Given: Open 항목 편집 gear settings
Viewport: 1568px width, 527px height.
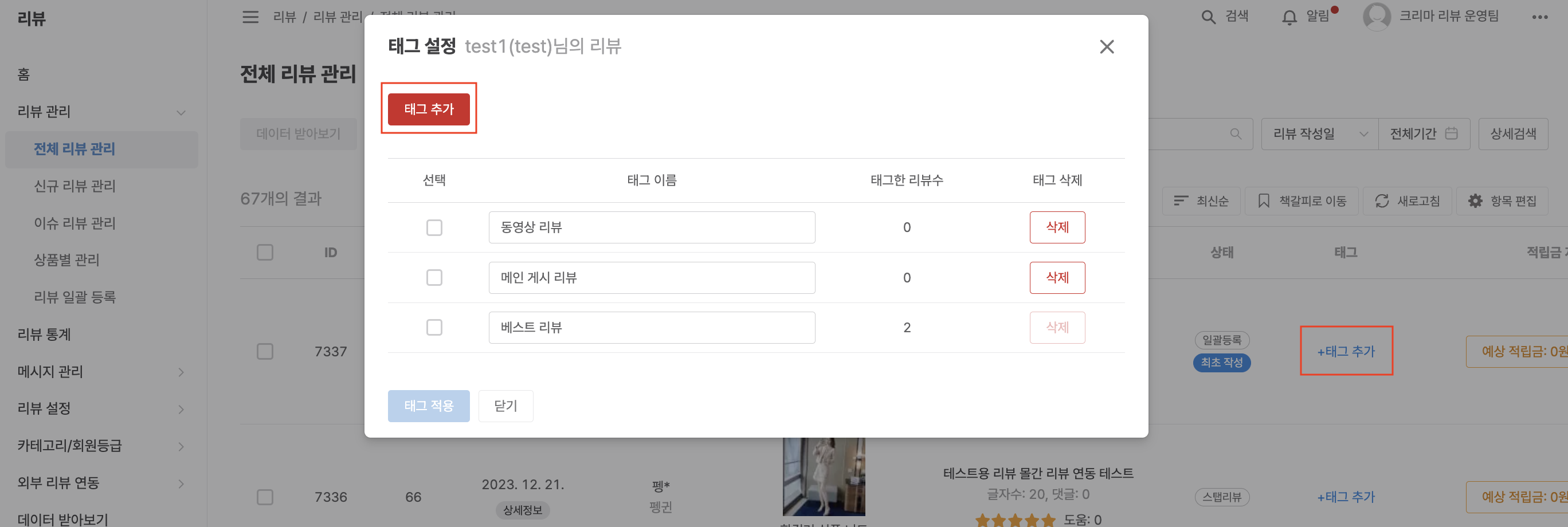Looking at the screenshot, I should [1476, 201].
